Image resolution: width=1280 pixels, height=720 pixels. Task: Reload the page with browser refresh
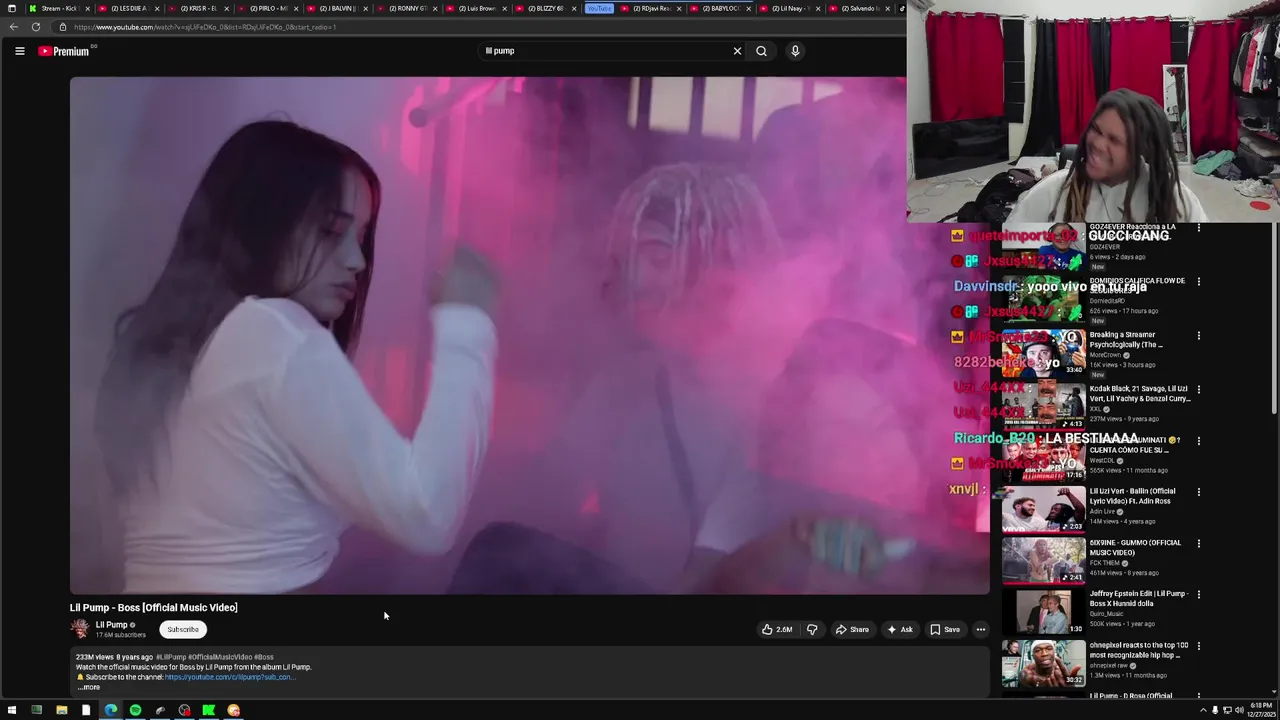tap(36, 27)
